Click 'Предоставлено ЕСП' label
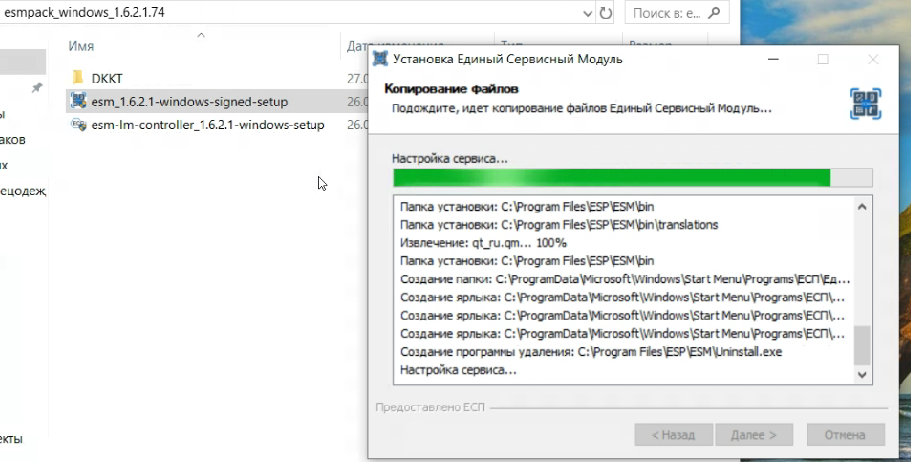Image resolution: width=911 pixels, height=462 pixels. pos(430,407)
